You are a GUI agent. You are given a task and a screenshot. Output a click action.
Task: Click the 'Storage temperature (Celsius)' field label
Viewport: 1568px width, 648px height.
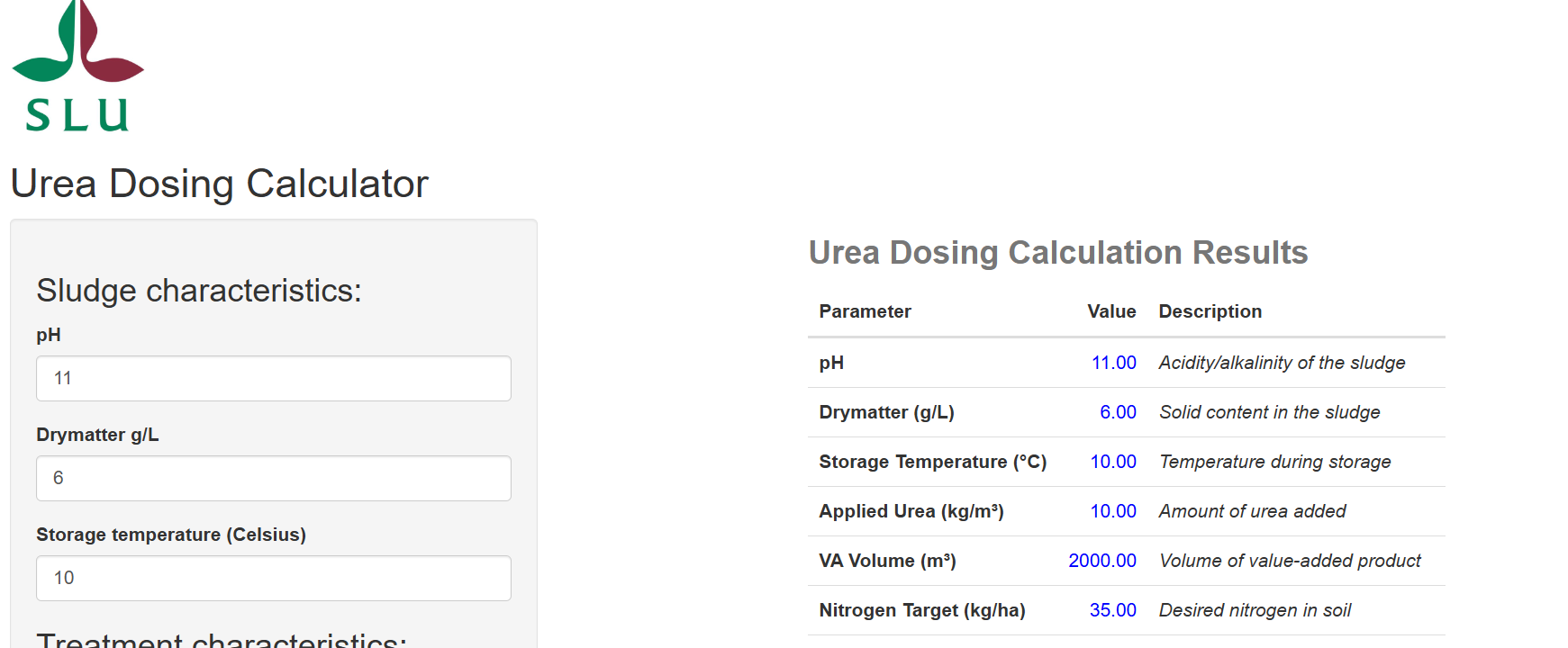pyautogui.click(x=171, y=535)
